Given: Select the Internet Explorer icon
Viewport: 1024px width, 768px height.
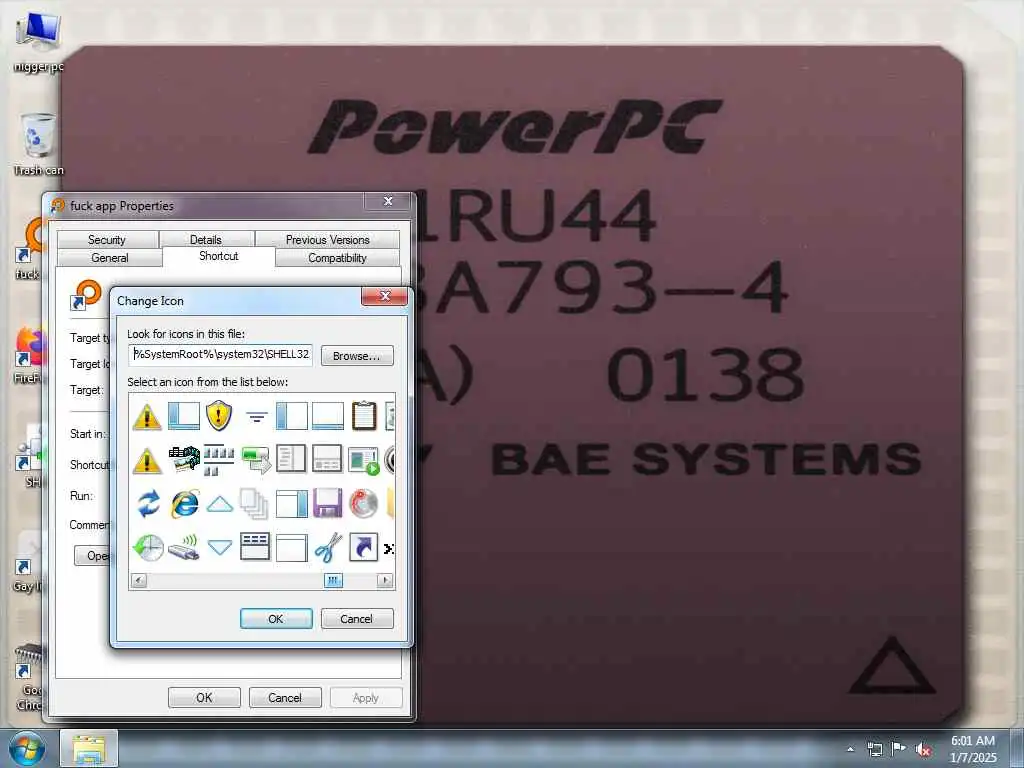Looking at the screenshot, I should [185, 504].
